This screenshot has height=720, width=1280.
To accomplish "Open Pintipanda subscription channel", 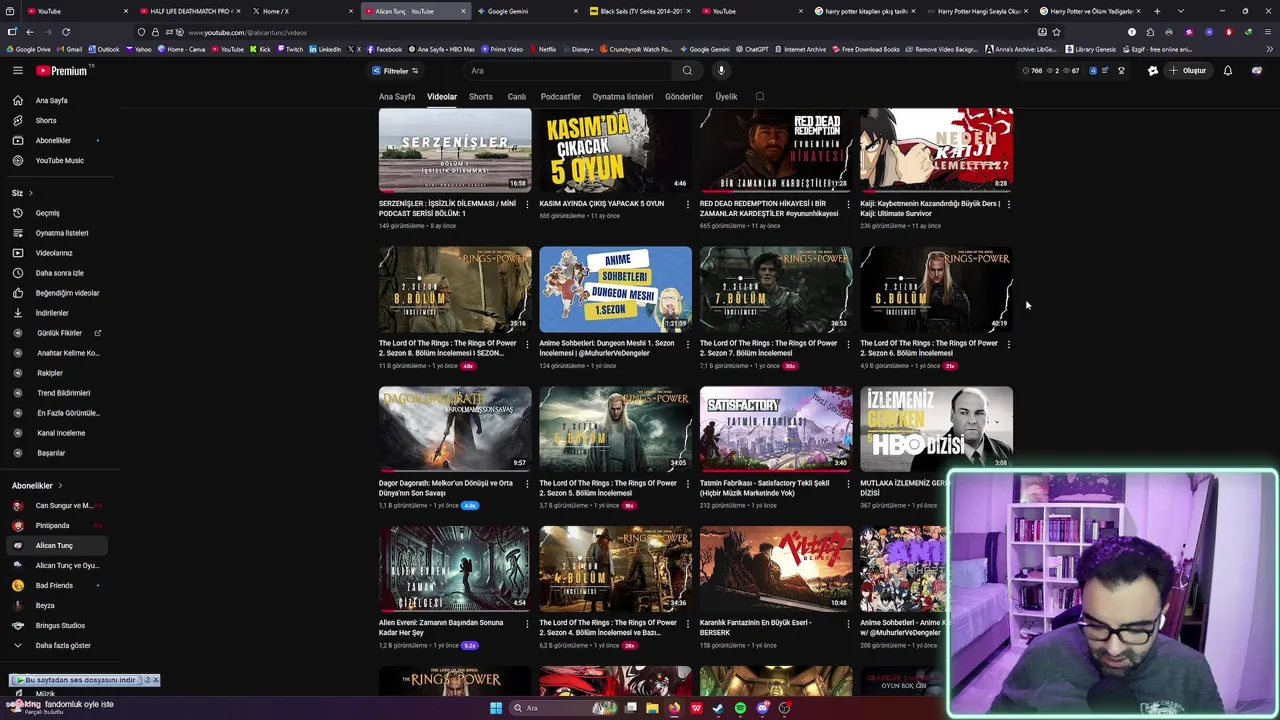I will (55, 525).
